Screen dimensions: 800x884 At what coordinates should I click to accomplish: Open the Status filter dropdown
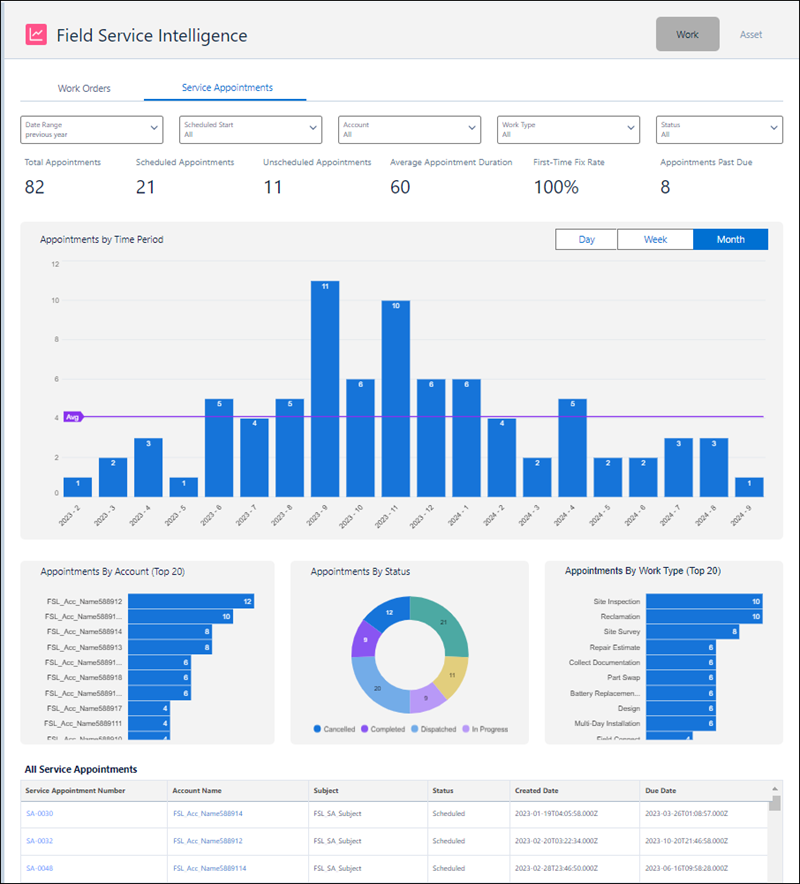(719, 130)
